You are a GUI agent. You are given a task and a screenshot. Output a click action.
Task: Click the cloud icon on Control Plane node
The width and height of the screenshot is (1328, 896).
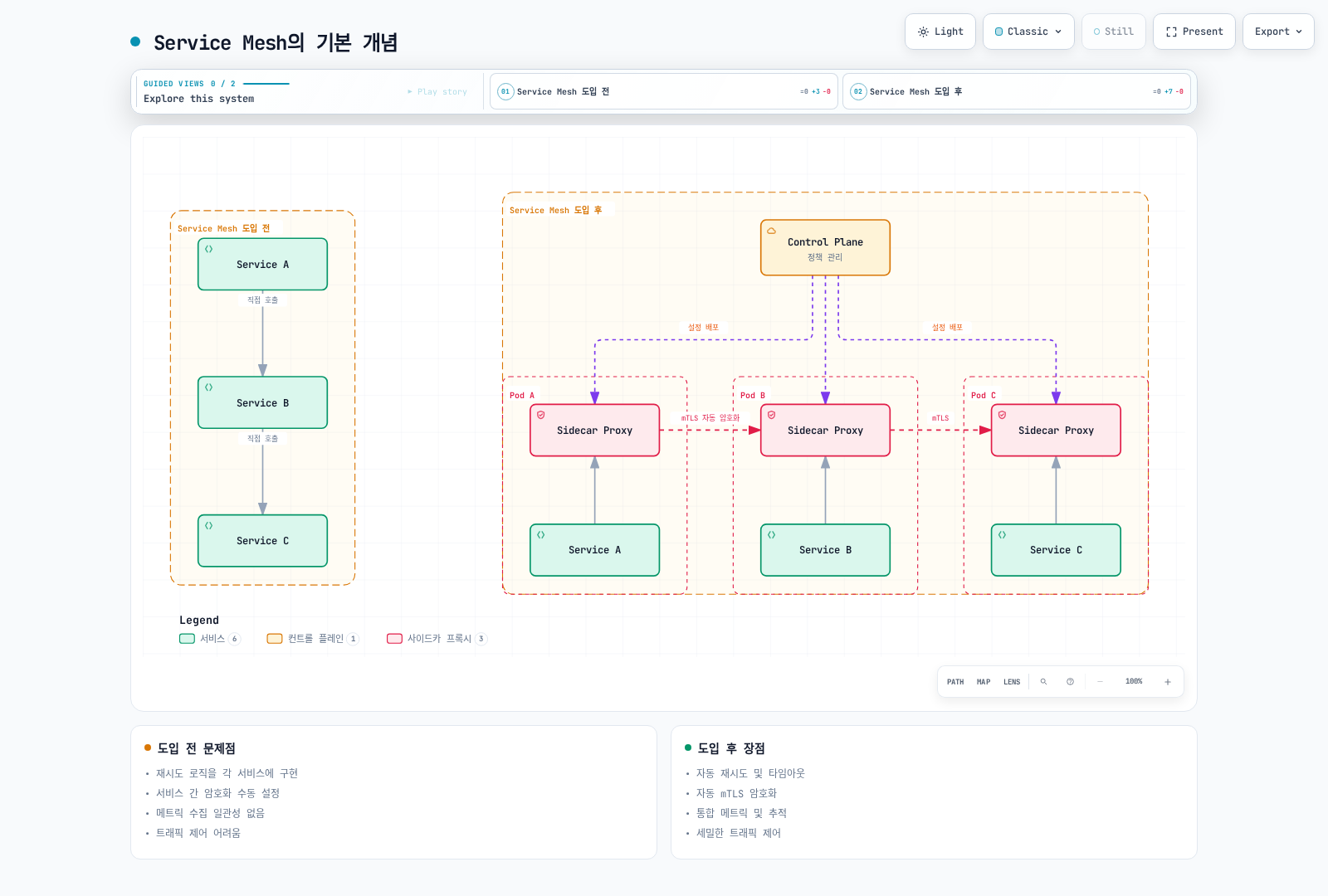[771, 231]
